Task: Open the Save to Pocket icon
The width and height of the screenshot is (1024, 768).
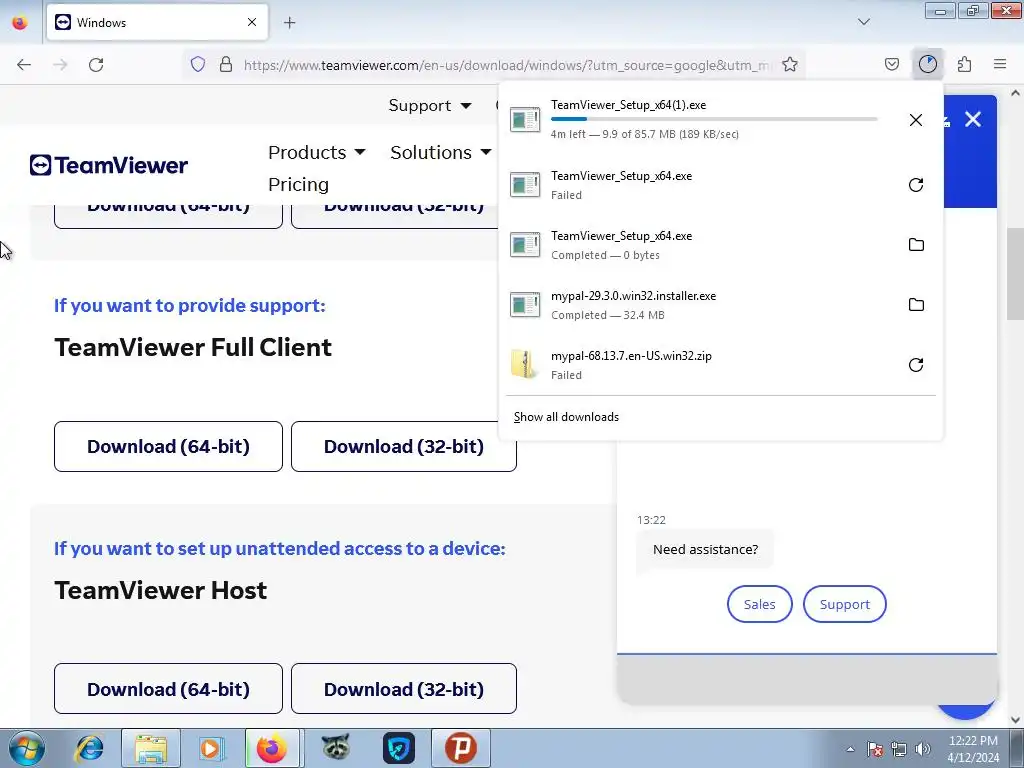Action: (892, 64)
